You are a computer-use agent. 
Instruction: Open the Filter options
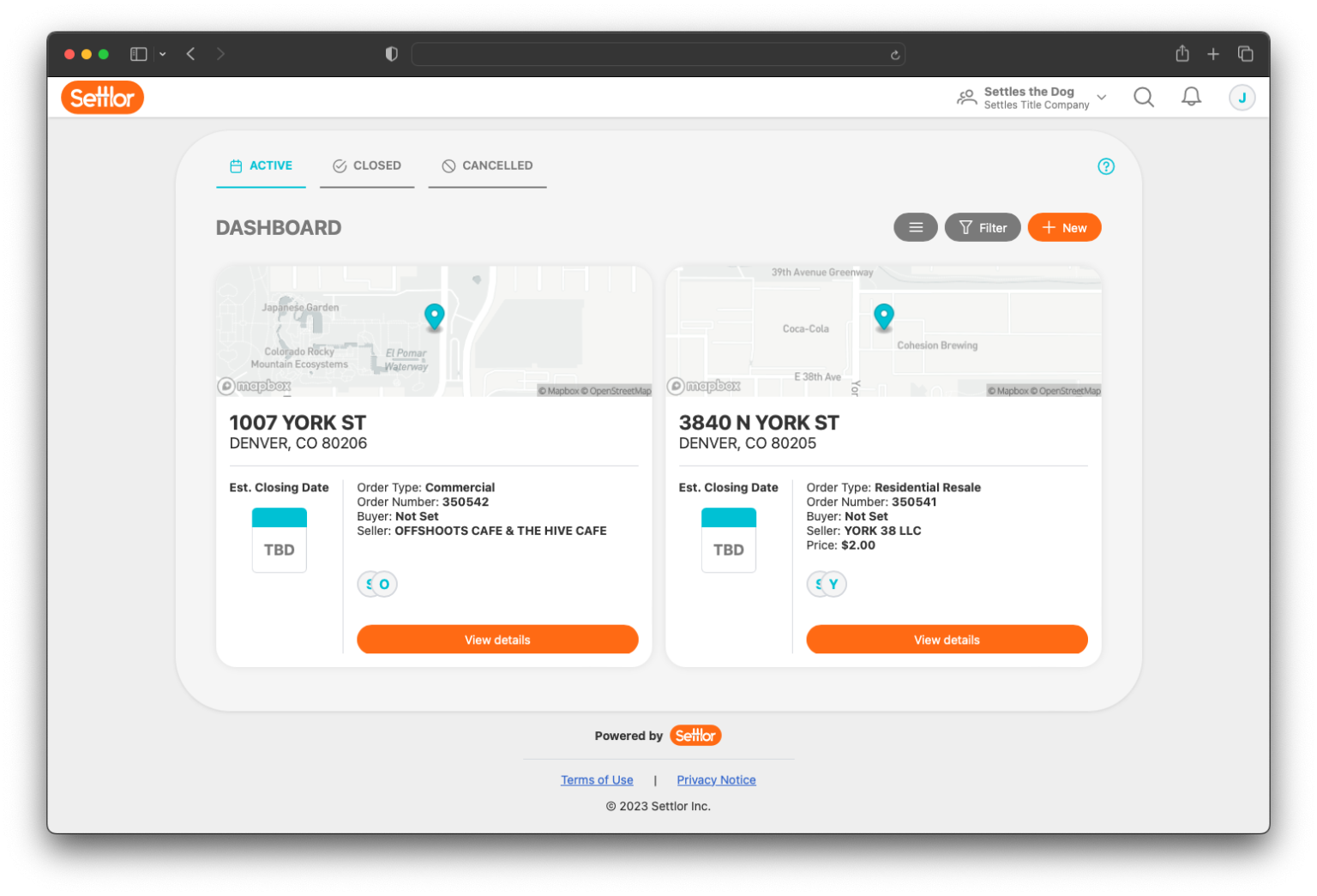pyautogui.click(x=982, y=227)
